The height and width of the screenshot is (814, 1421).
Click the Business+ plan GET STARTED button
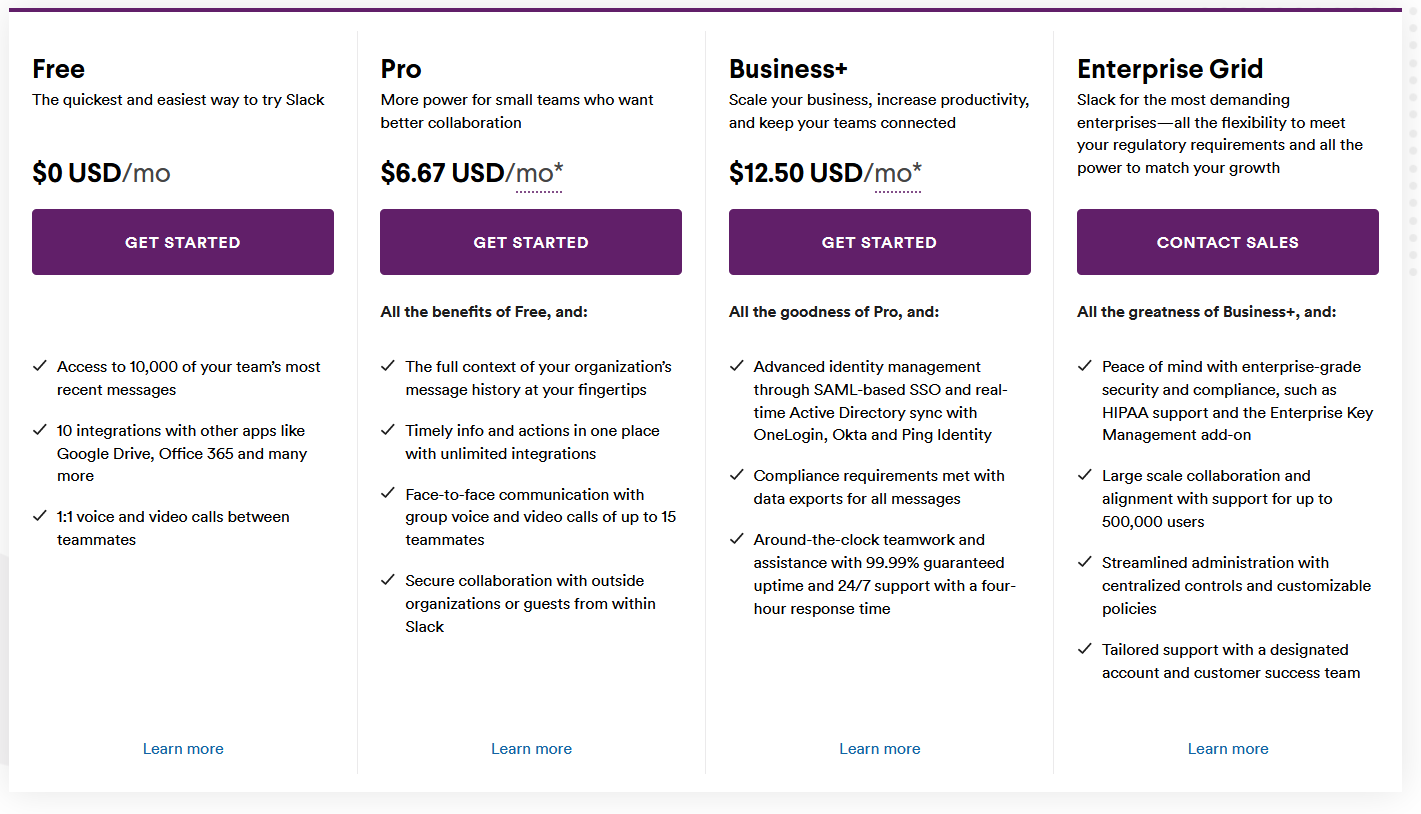(x=879, y=242)
